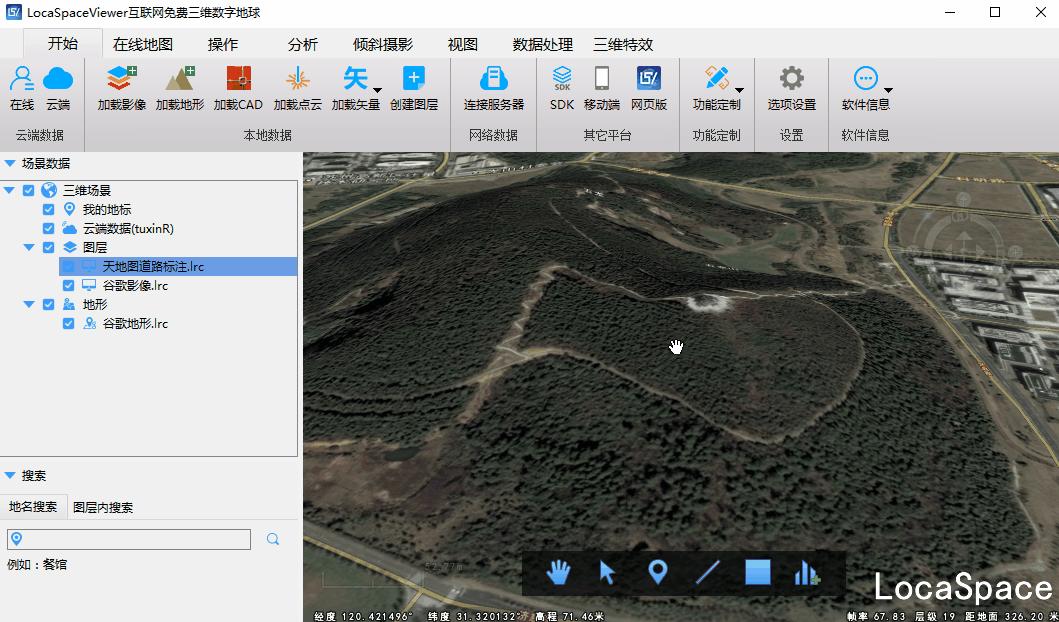Select the hand pan tool at bottom toolbar
1059x622 pixels.
[558, 573]
